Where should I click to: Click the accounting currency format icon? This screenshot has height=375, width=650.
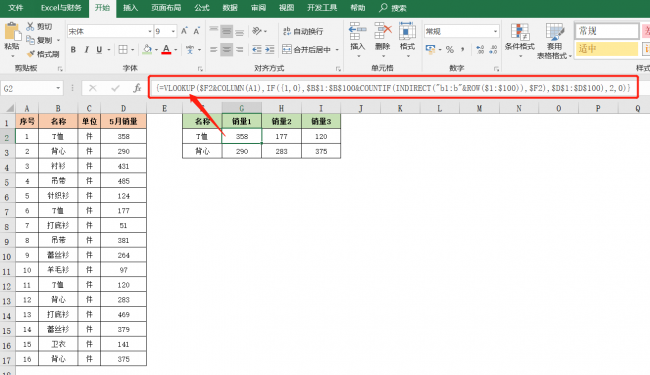click(x=431, y=50)
